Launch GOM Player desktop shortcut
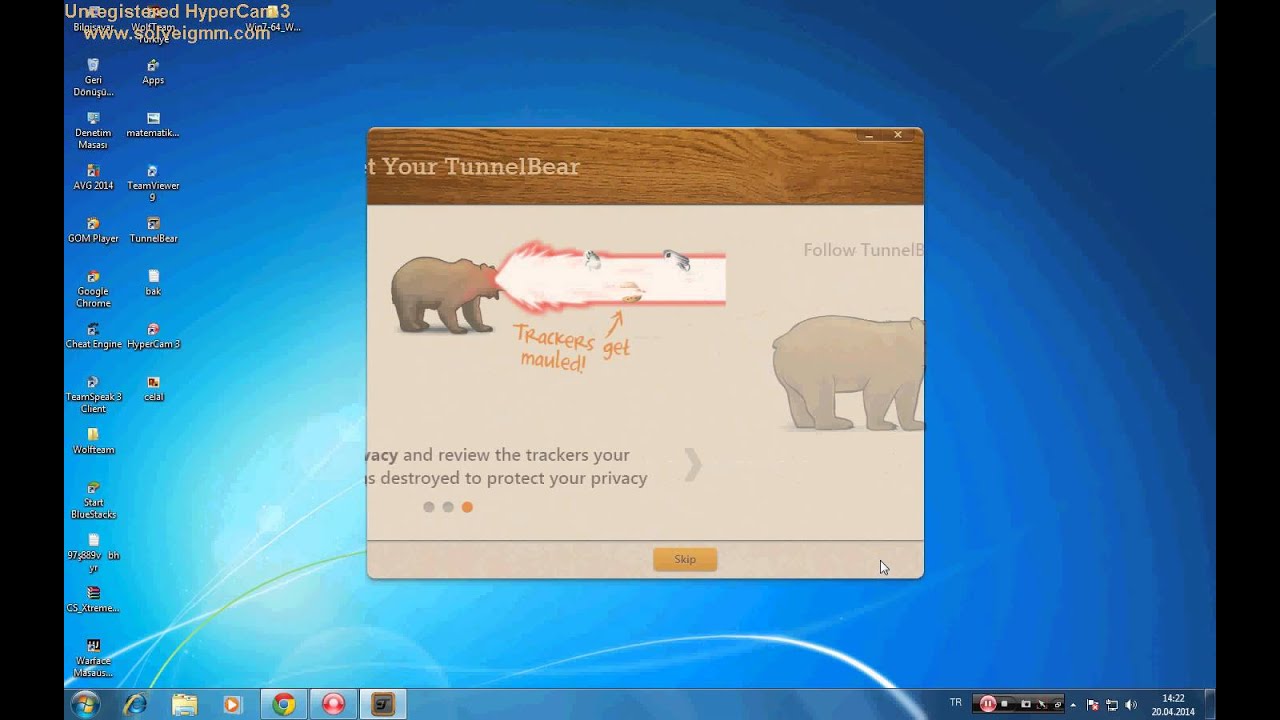 click(93, 231)
